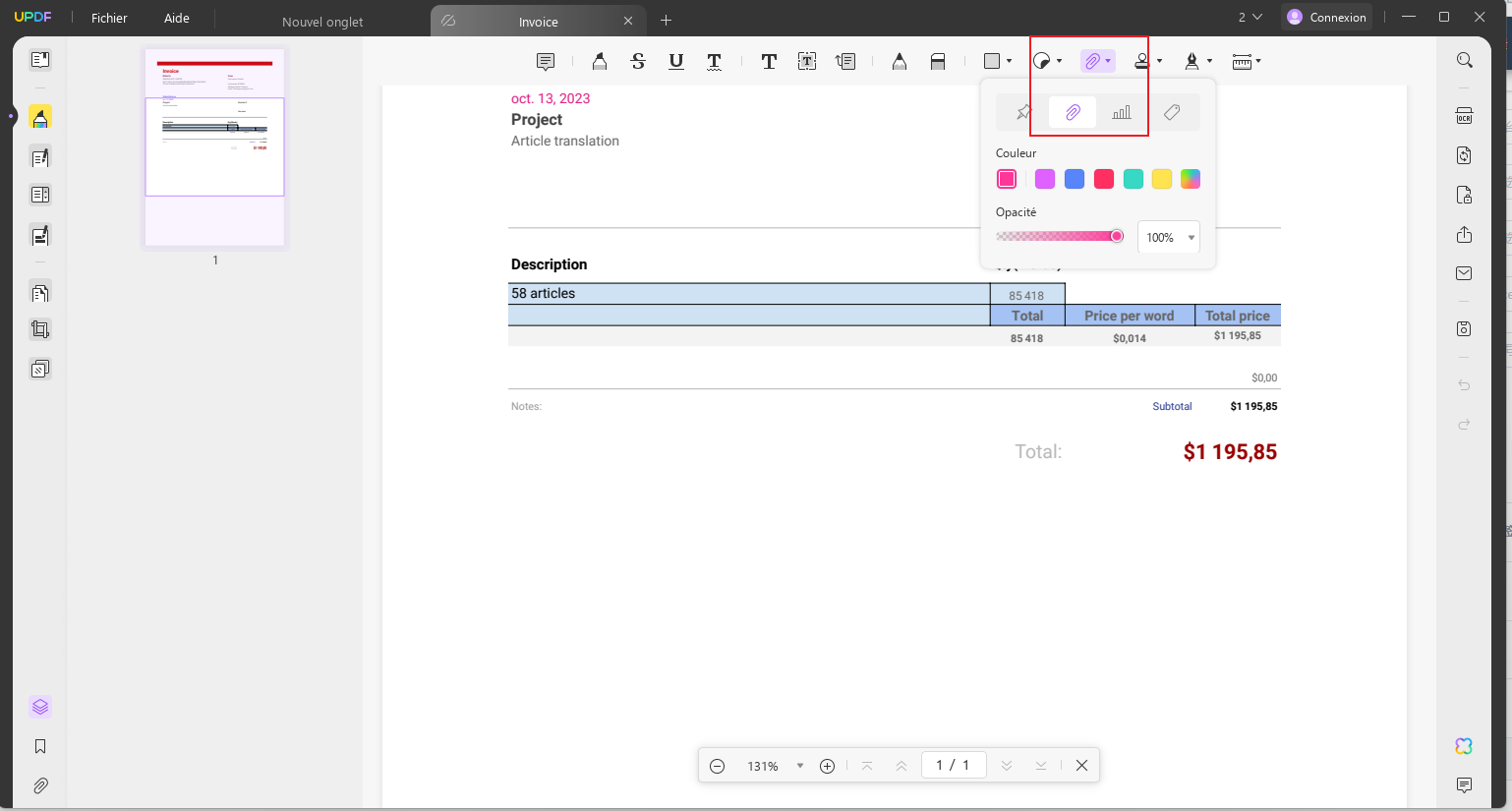This screenshot has height=811, width=1512.
Task: Select the rectangle shape tool
Action: click(992, 61)
